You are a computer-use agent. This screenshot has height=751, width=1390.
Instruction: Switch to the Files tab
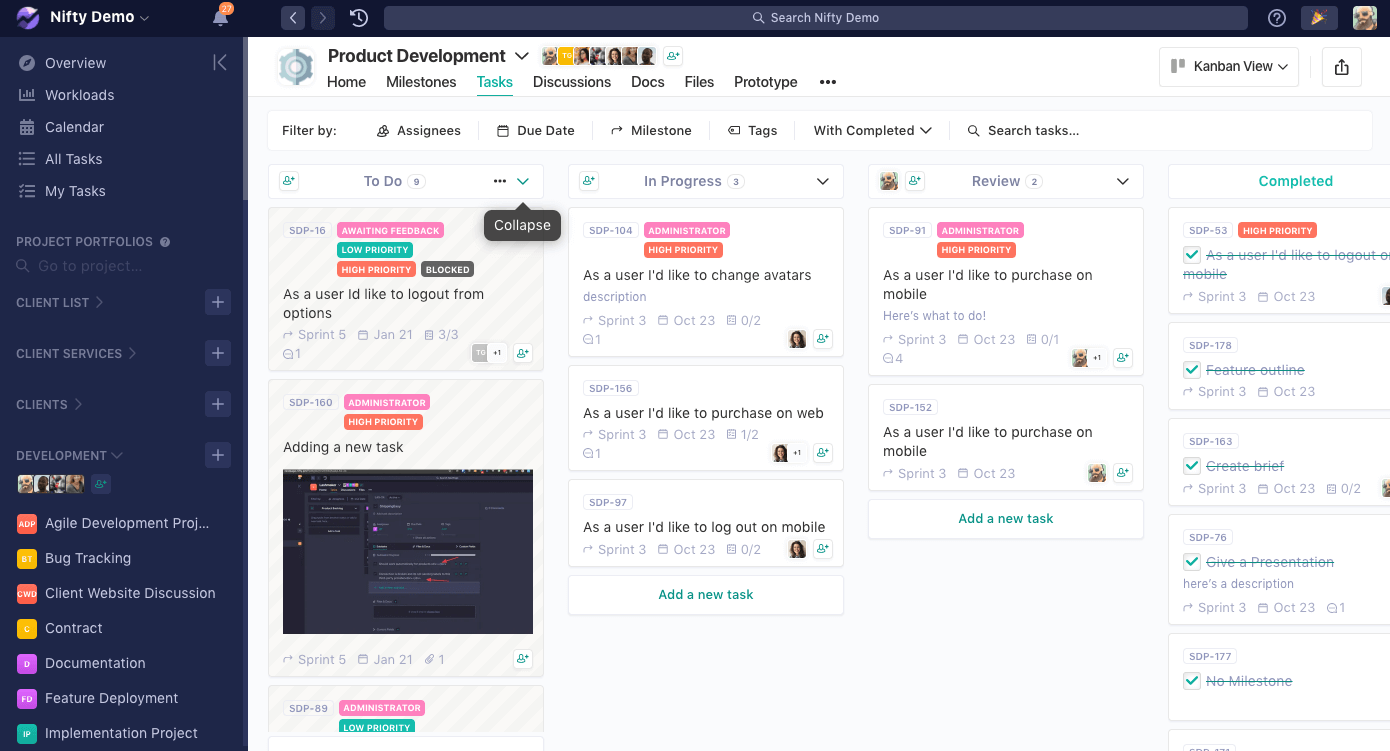click(x=699, y=82)
